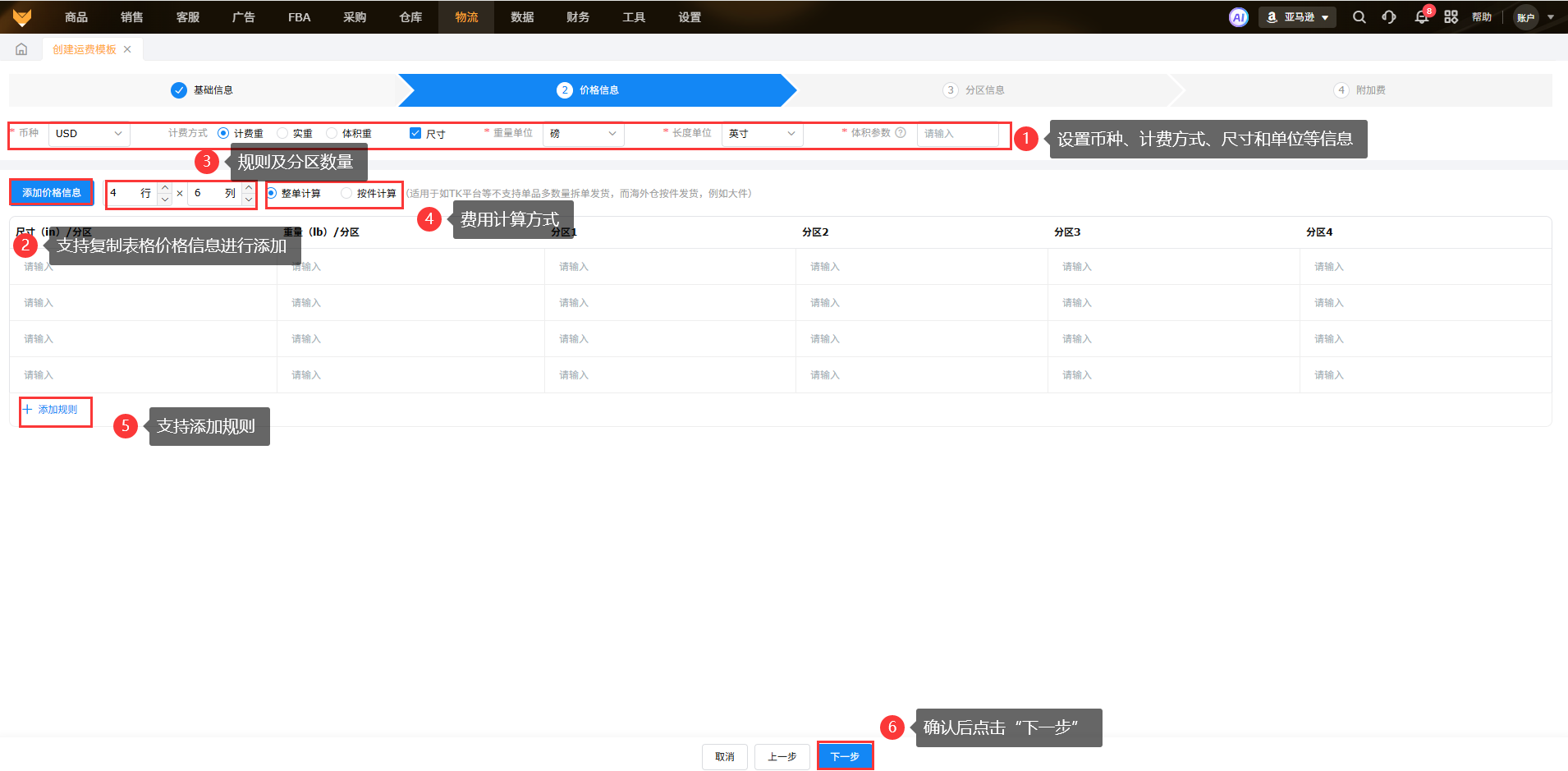Go to step 附加费
The width and height of the screenshot is (1568, 771).
[1360, 90]
